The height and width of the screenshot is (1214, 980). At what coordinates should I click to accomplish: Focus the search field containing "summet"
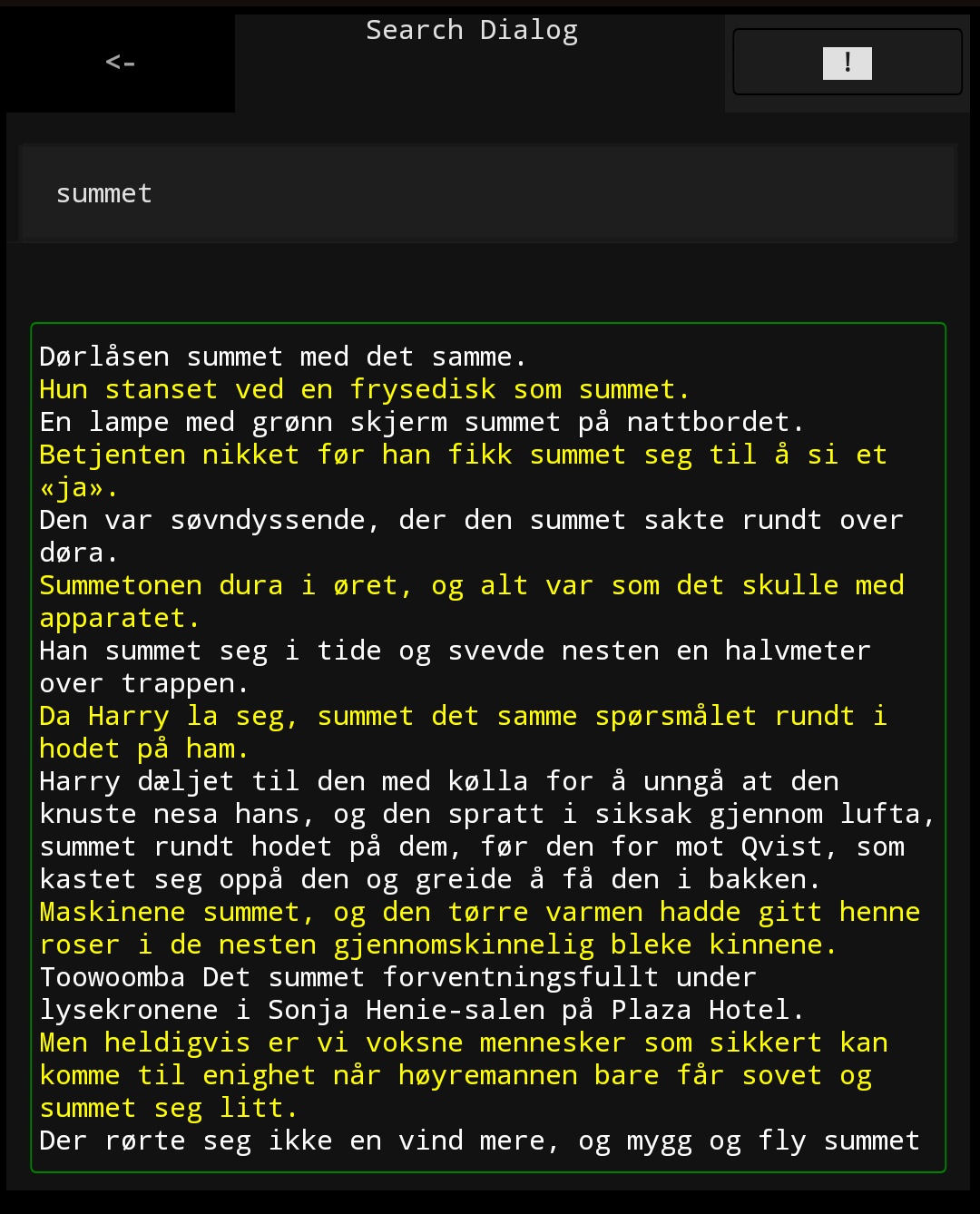click(x=487, y=193)
